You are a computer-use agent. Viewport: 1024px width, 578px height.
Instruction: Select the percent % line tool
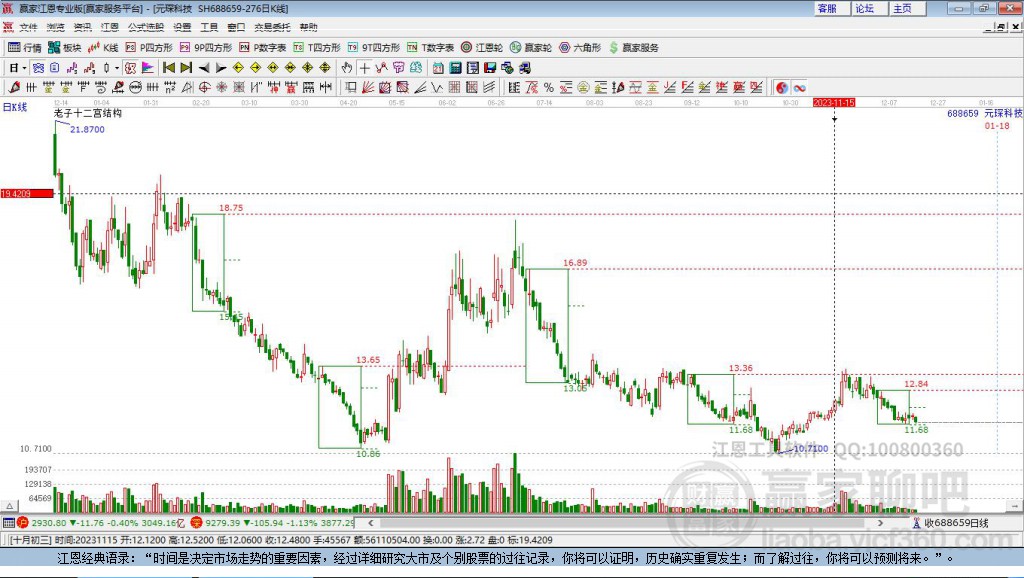coord(549,88)
